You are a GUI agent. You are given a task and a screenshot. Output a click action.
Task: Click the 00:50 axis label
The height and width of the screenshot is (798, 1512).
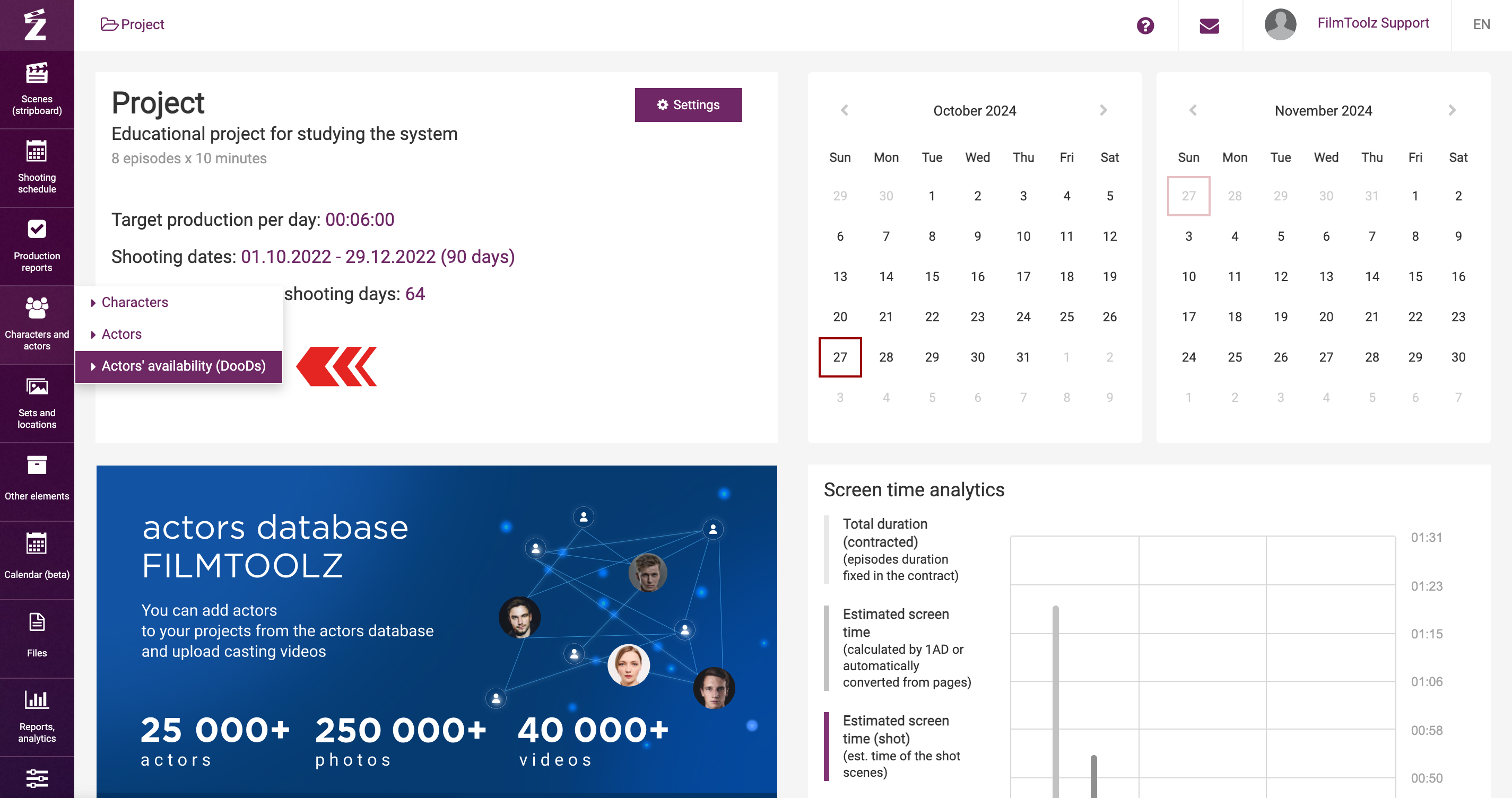click(1426, 778)
